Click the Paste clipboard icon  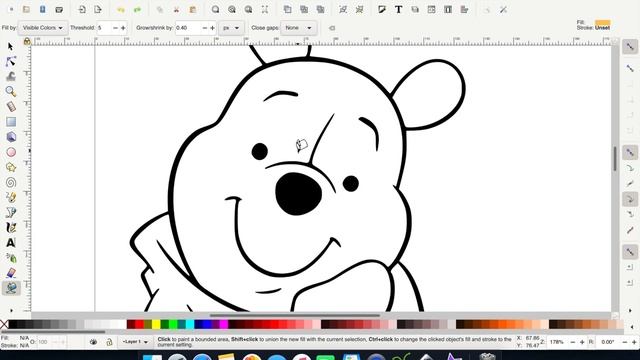click(x=193, y=9)
